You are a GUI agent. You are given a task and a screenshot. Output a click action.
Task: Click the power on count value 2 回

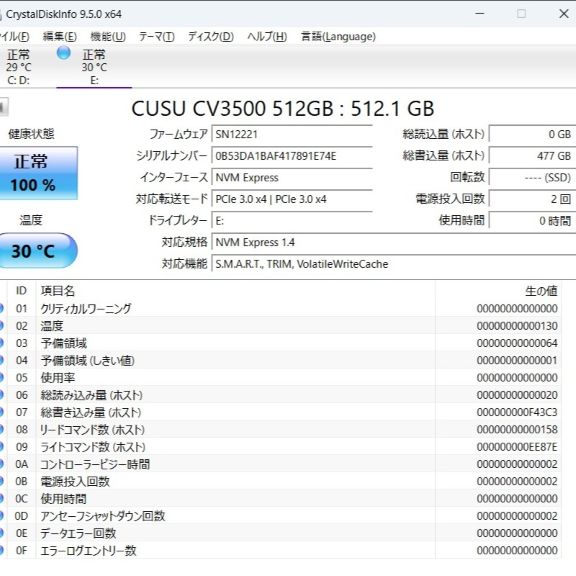(532, 199)
